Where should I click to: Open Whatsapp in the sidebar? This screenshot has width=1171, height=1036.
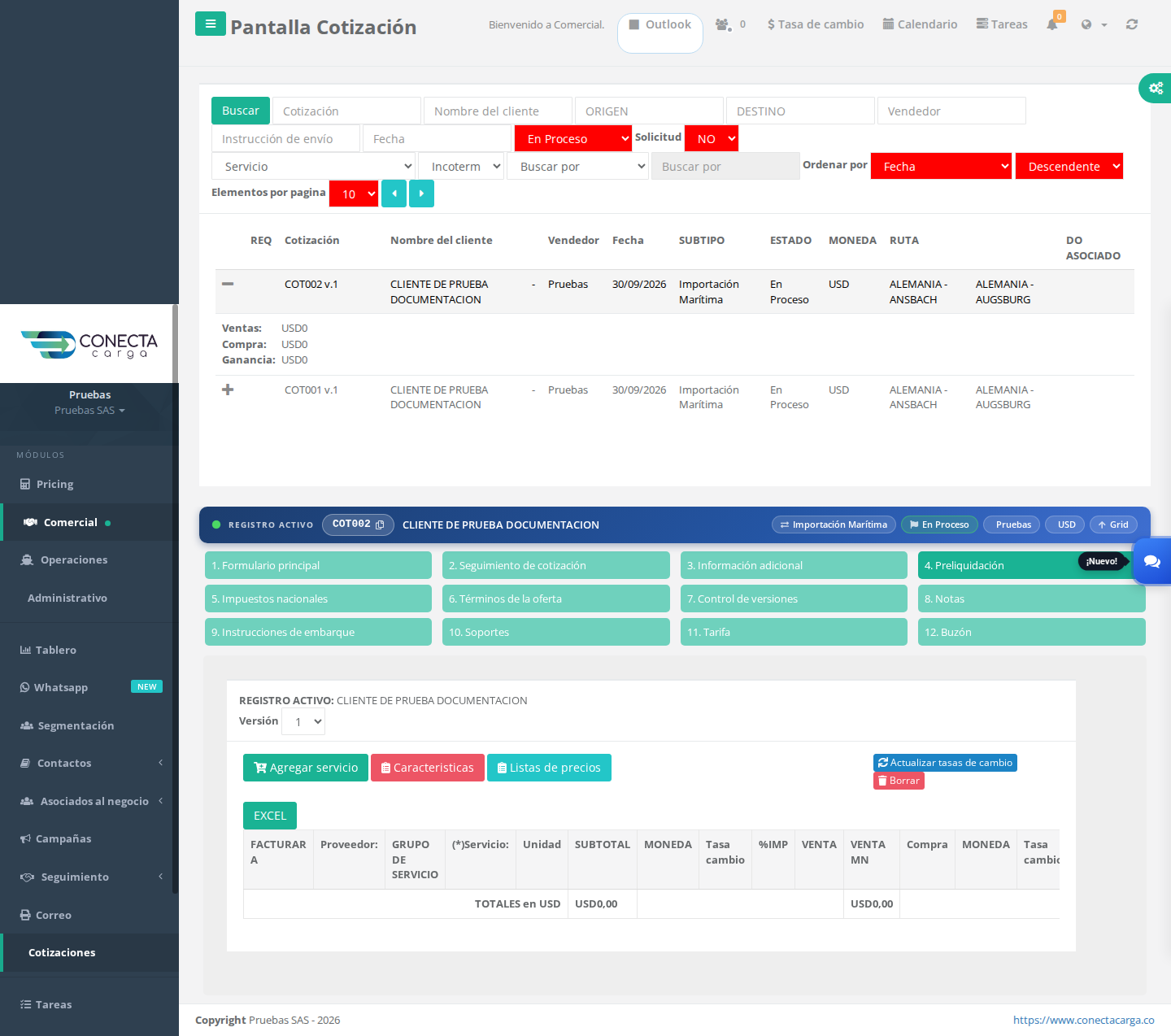[x=61, y=687]
